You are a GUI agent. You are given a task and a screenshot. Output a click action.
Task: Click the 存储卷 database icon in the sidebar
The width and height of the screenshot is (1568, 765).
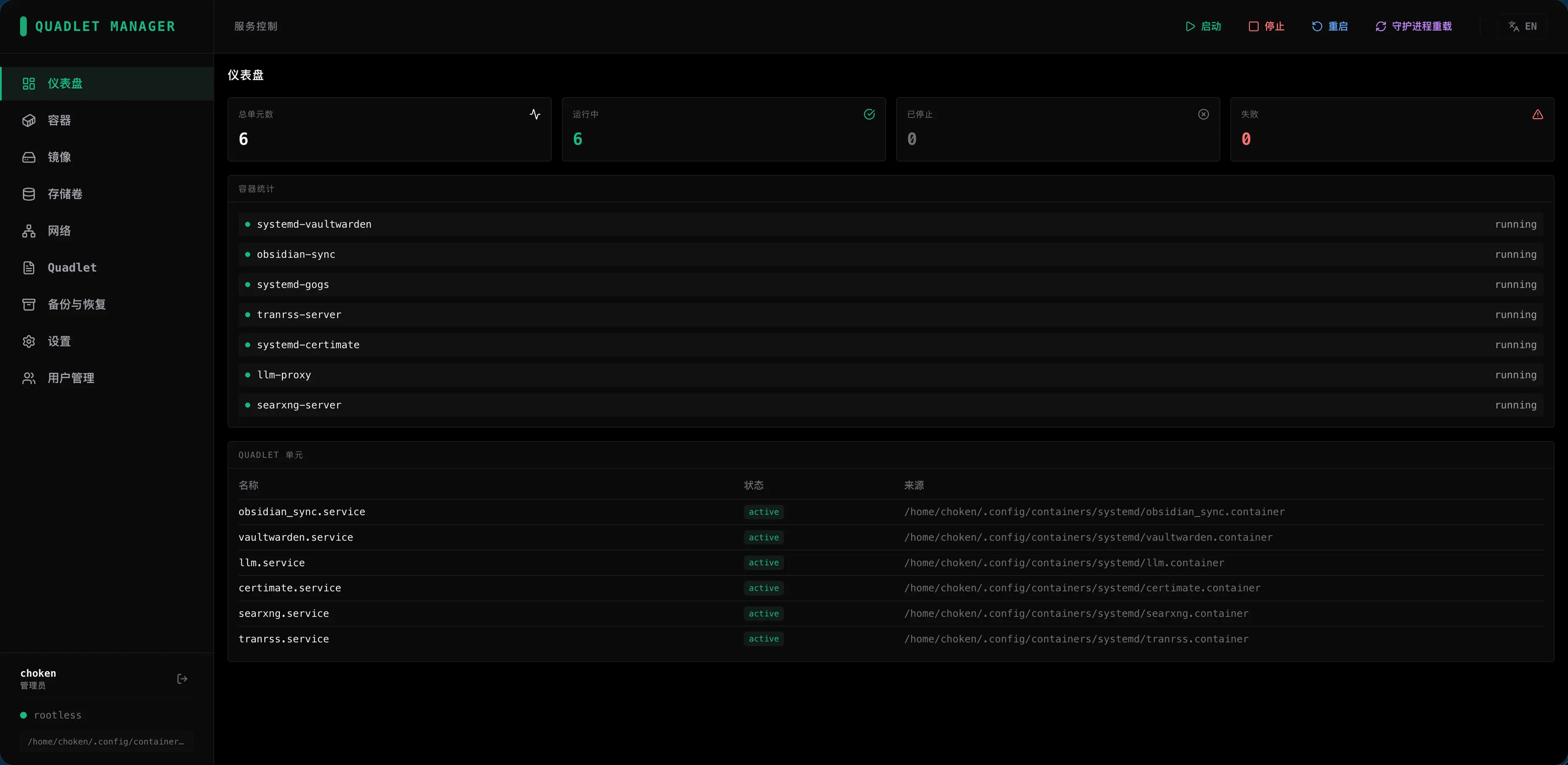[28, 194]
